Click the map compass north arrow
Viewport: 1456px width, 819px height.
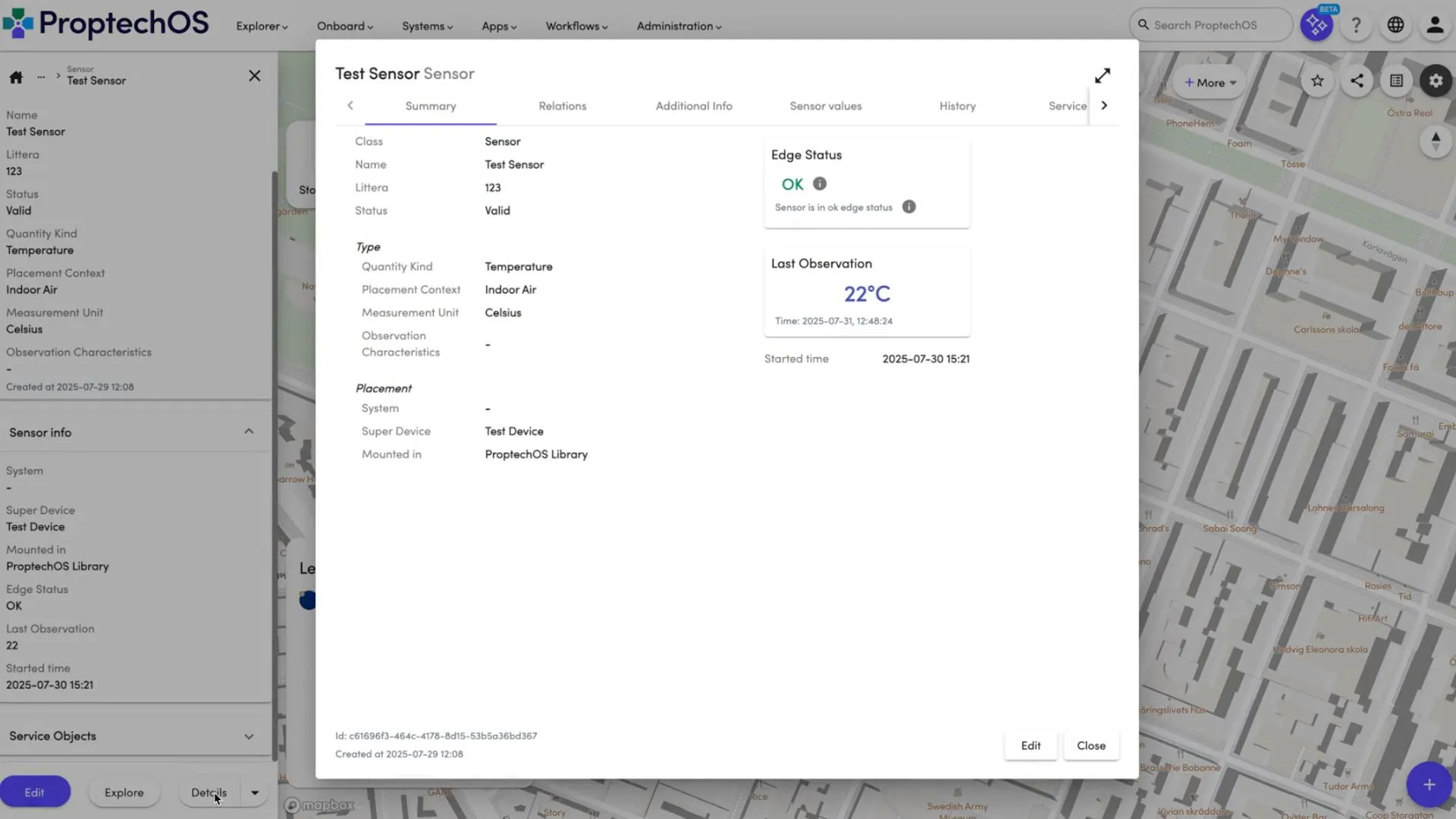(1436, 142)
